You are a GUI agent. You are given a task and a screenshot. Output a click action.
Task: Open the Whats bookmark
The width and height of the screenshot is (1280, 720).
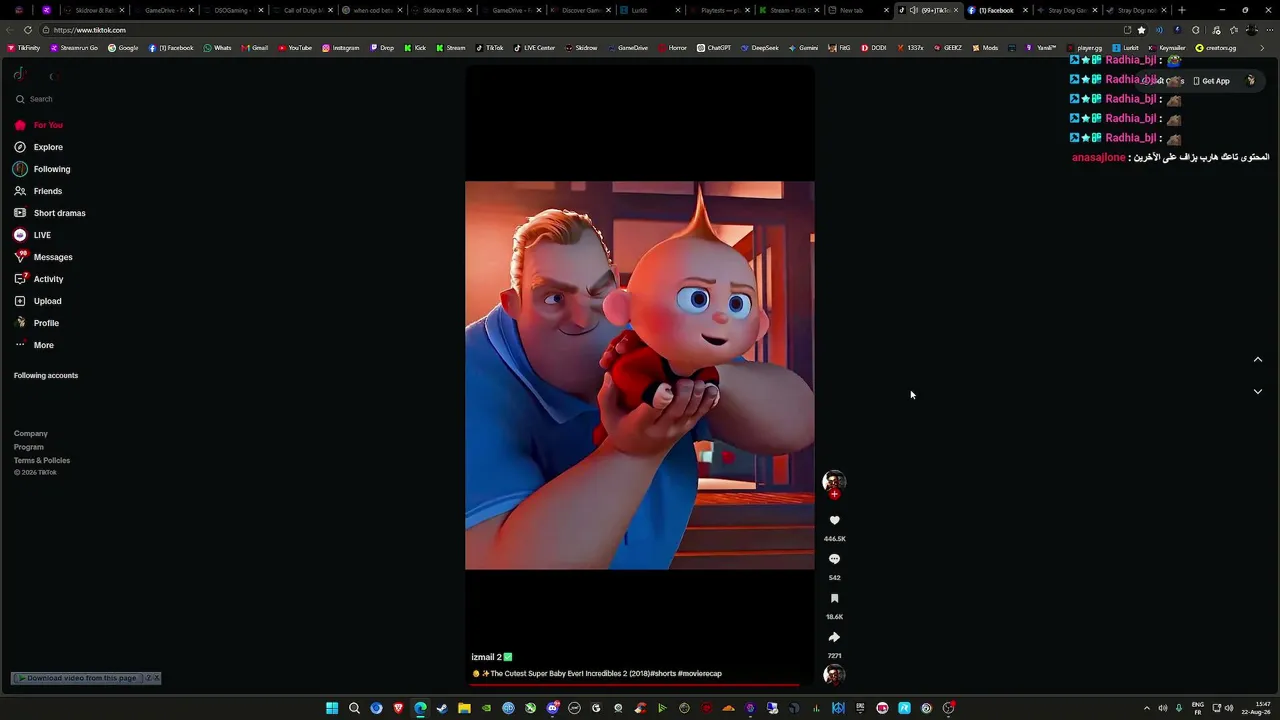217,48
